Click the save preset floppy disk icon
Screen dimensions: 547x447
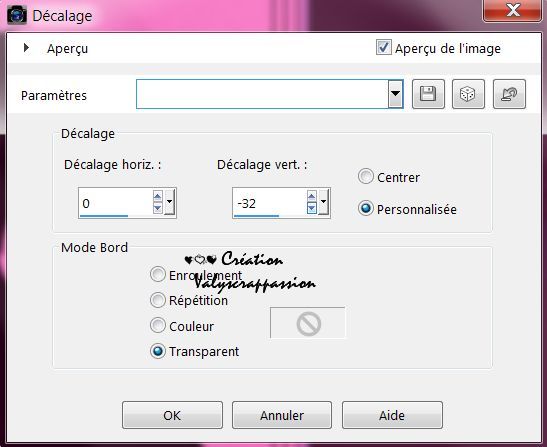pyautogui.click(x=428, y=94)
